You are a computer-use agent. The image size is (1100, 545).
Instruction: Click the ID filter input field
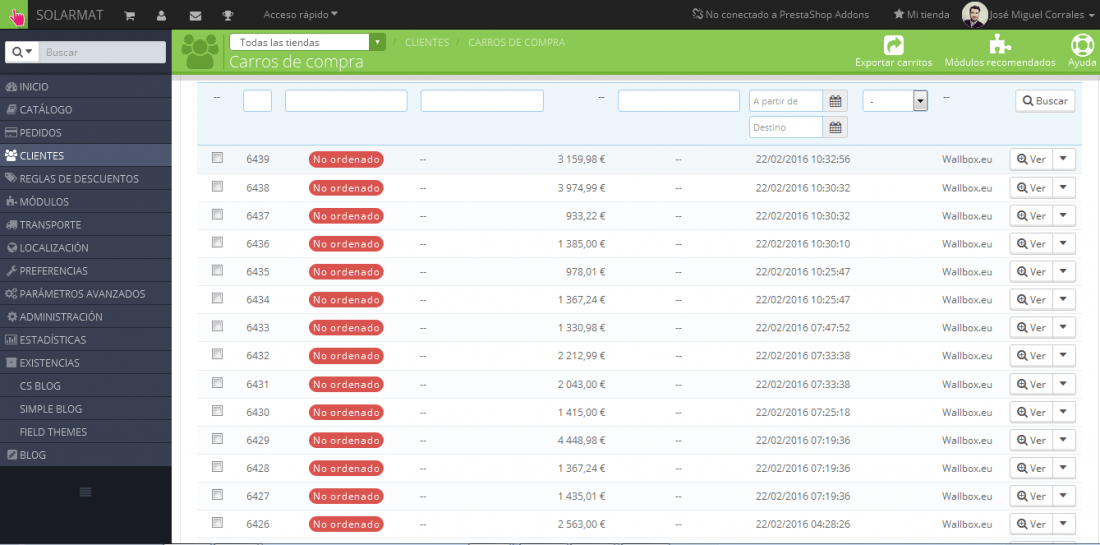(x=257, y=101)
